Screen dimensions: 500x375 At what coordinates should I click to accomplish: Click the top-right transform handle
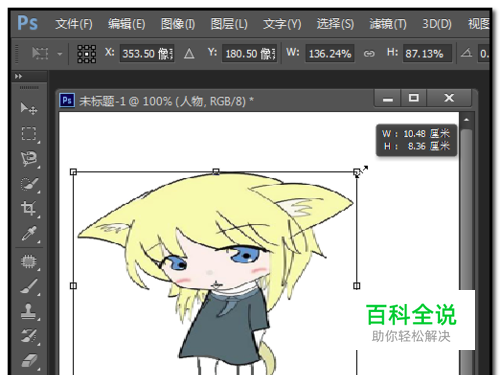(x=357, y=172)
